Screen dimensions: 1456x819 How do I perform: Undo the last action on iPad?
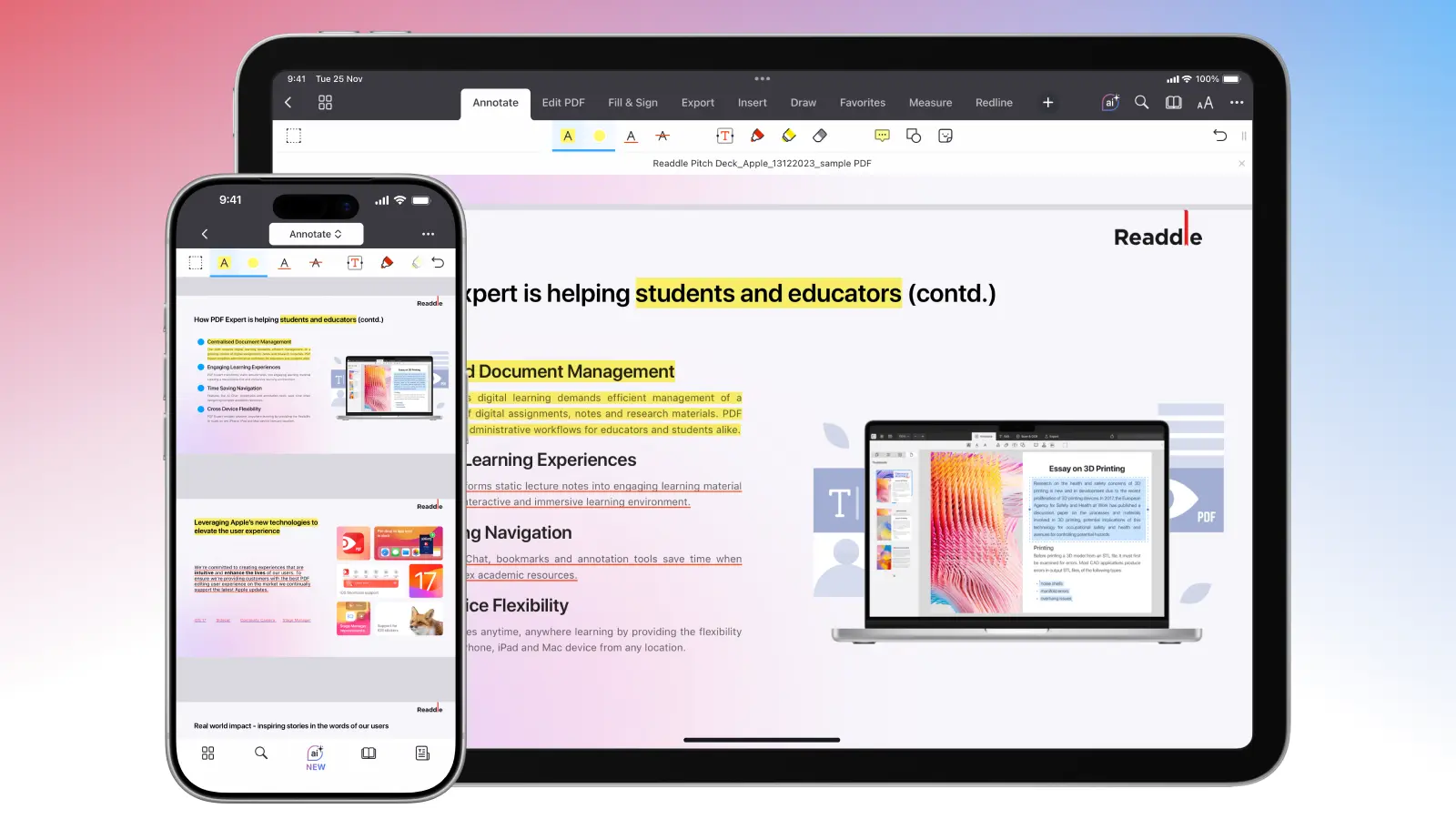click(x=1219, y=136)
